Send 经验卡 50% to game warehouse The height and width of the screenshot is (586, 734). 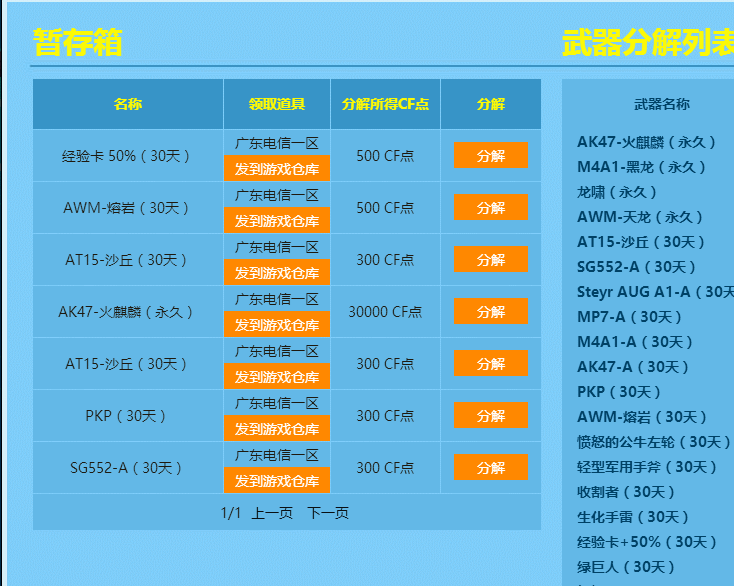[x=277, y=168]
